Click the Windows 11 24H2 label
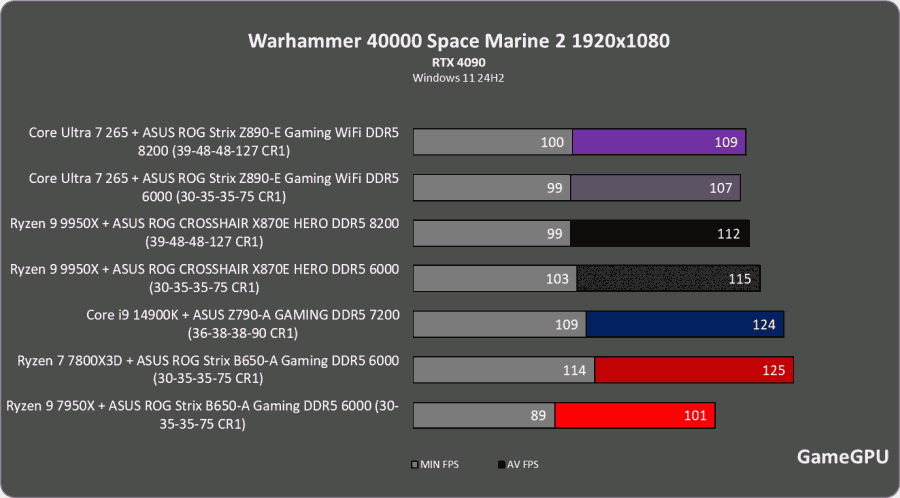Screen dimensions: 900x498 click(458, 78)
